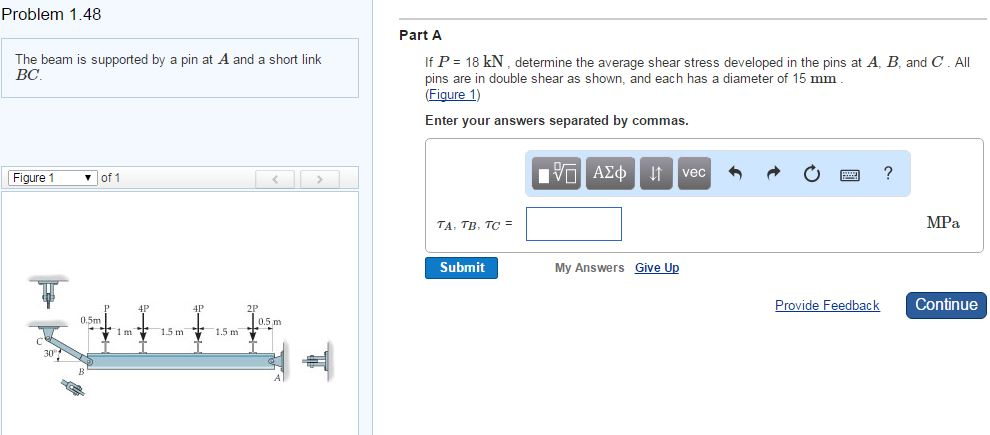The width and height of the screenshot is (990, 435).
Task: Show keyboard shortcuts icon
Action: click(849, 174)
